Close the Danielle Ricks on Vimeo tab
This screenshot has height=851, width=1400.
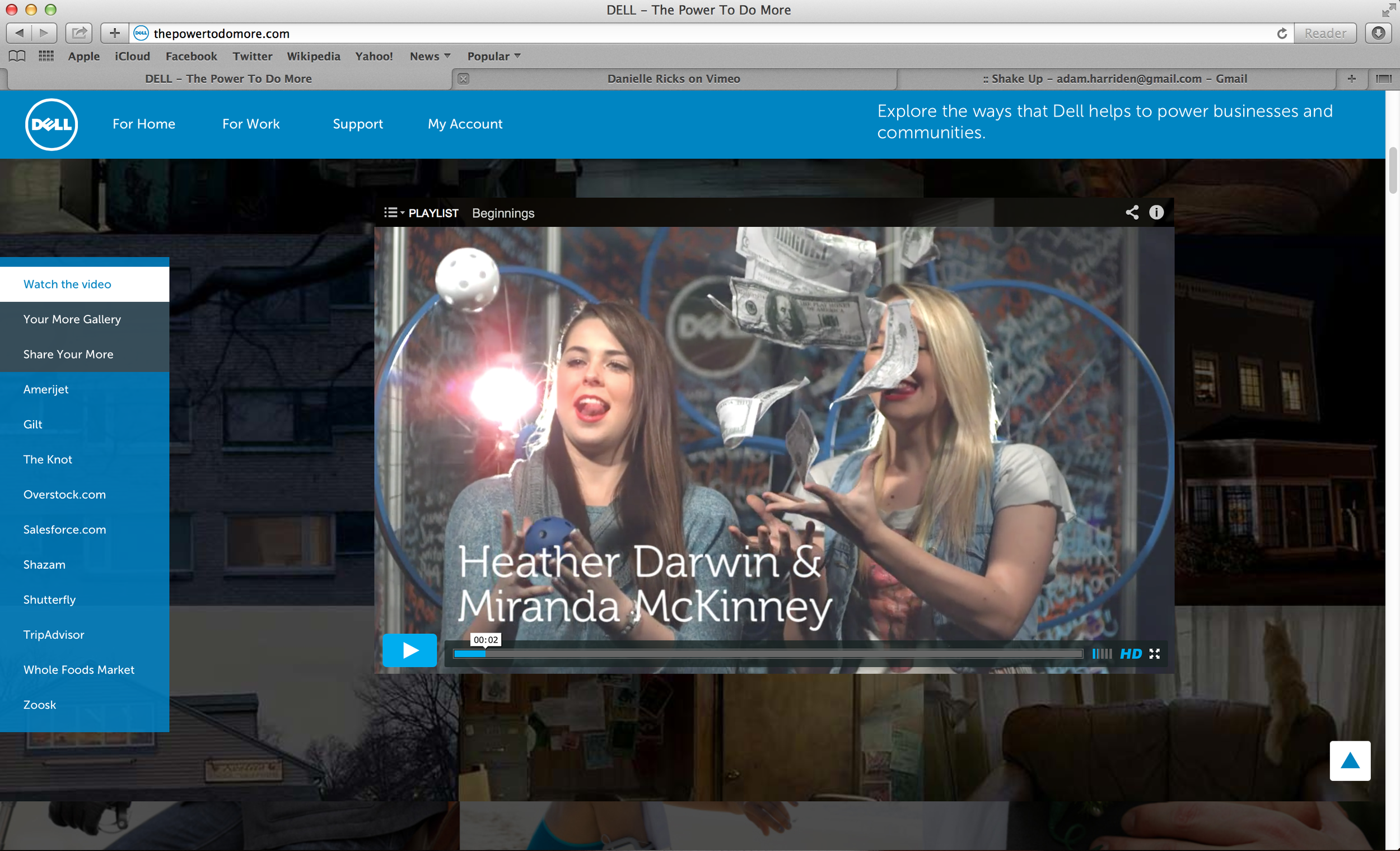(x=464, y=79)
